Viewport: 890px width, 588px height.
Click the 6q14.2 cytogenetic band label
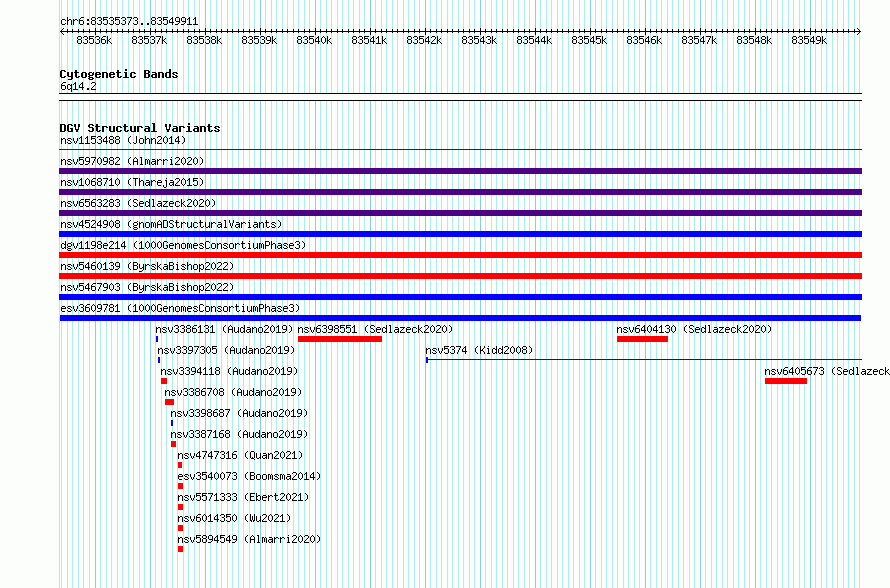tap(78, 87)
